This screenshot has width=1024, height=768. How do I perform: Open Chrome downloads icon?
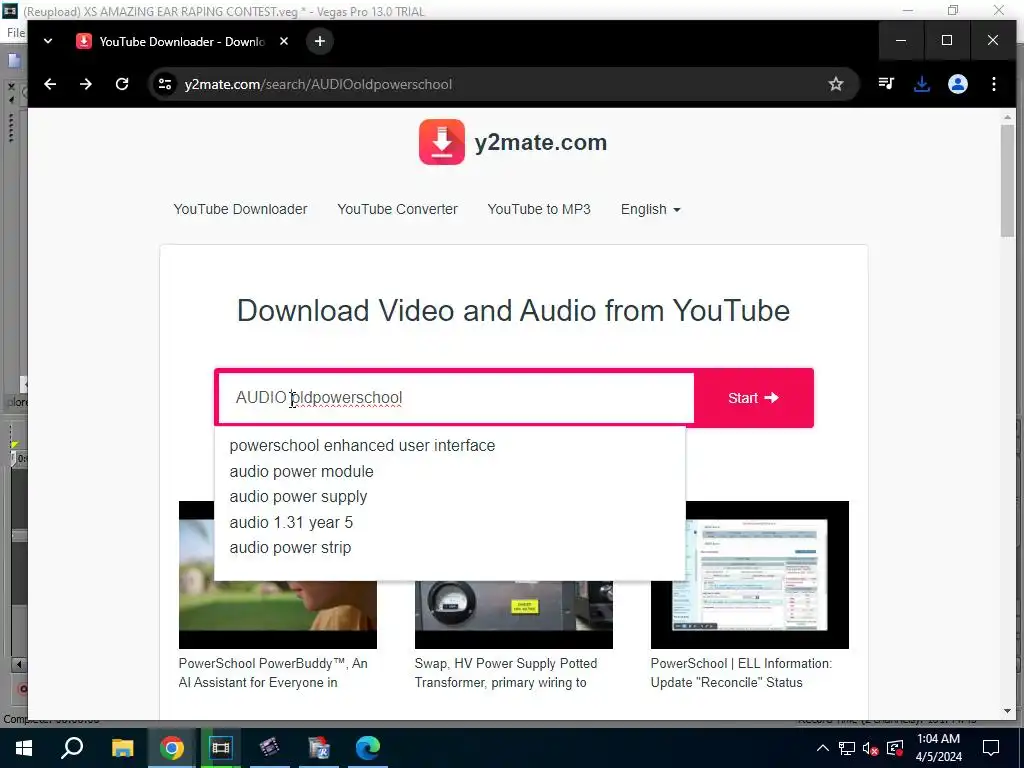pyautogui.click(x=921, y=84)
